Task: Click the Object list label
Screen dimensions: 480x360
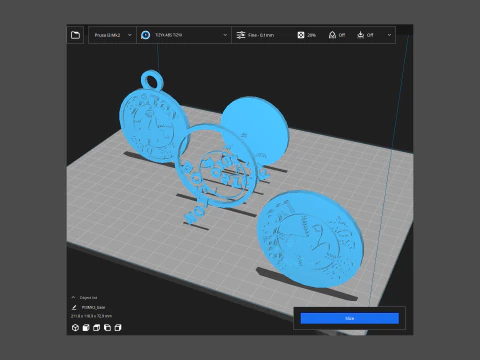Action: point(88,298)
